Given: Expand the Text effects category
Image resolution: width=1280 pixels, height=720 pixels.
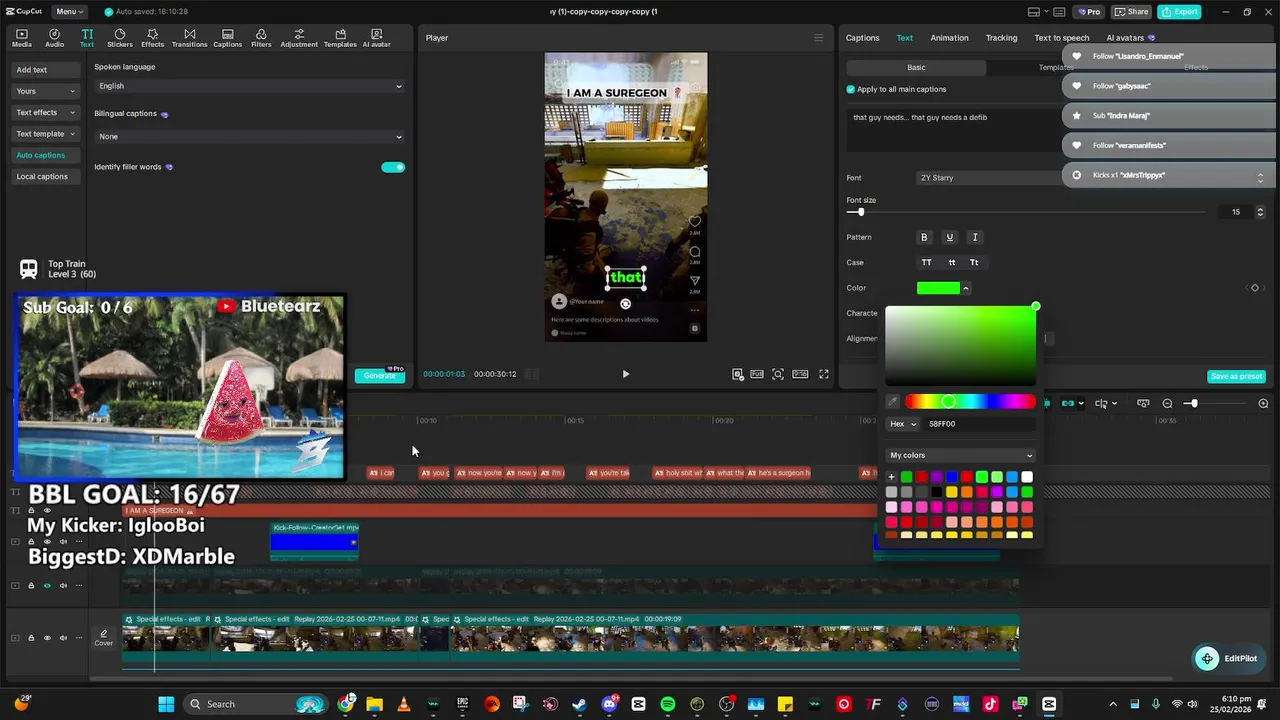Looking at the screenshot, I should [x=46, y=112].
